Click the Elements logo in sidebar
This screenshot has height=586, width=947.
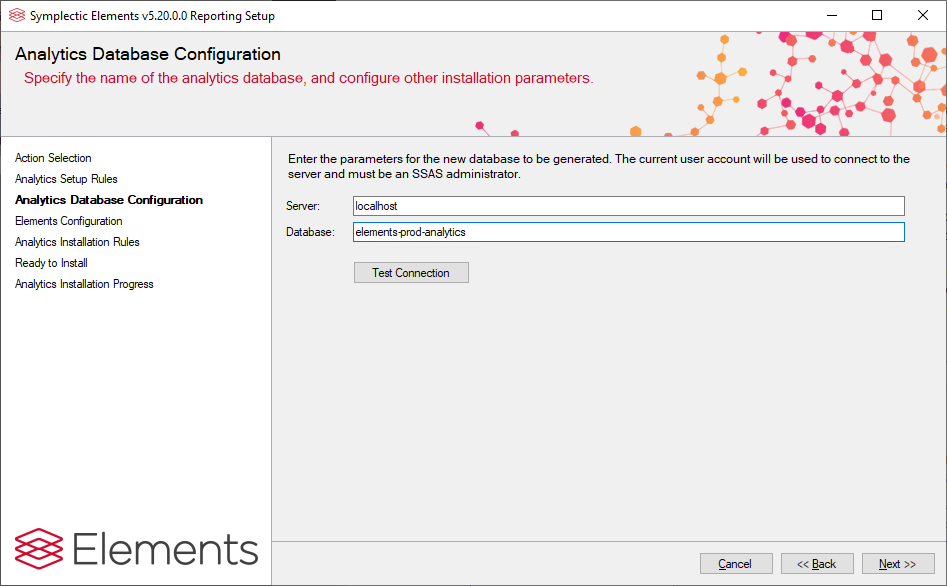point(136,549)
